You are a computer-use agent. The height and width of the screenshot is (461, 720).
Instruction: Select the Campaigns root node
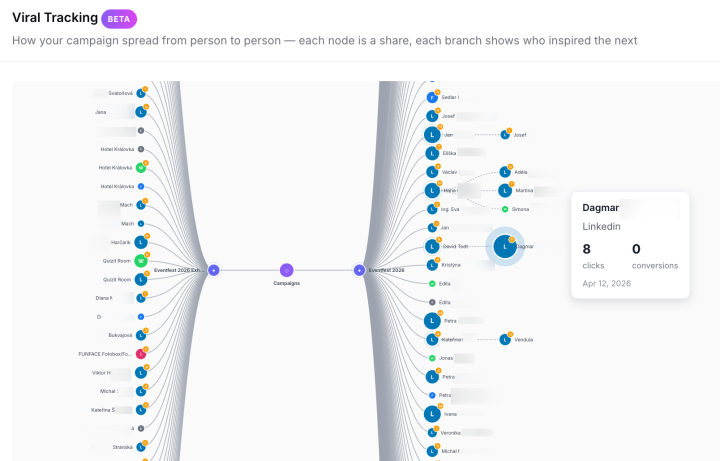(287, 270)
